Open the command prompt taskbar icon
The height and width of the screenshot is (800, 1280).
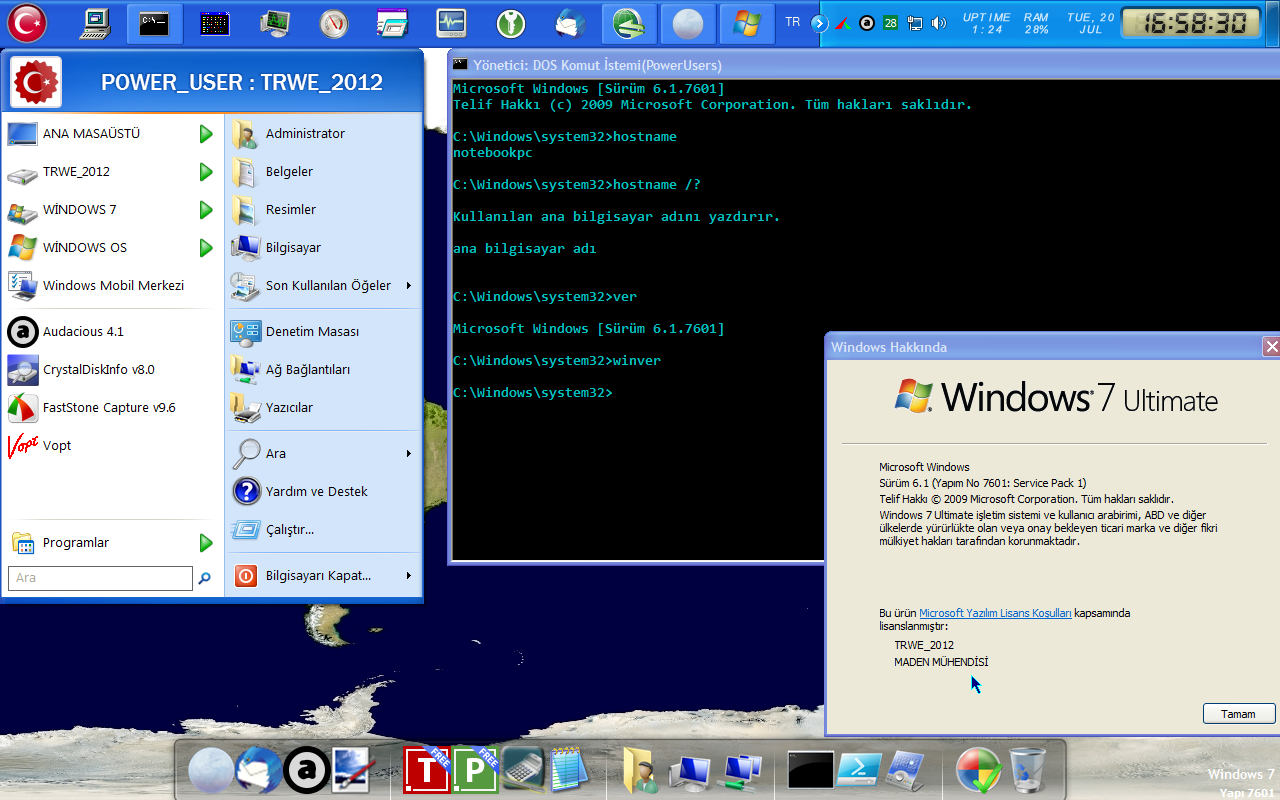click(x=154, y=23)
